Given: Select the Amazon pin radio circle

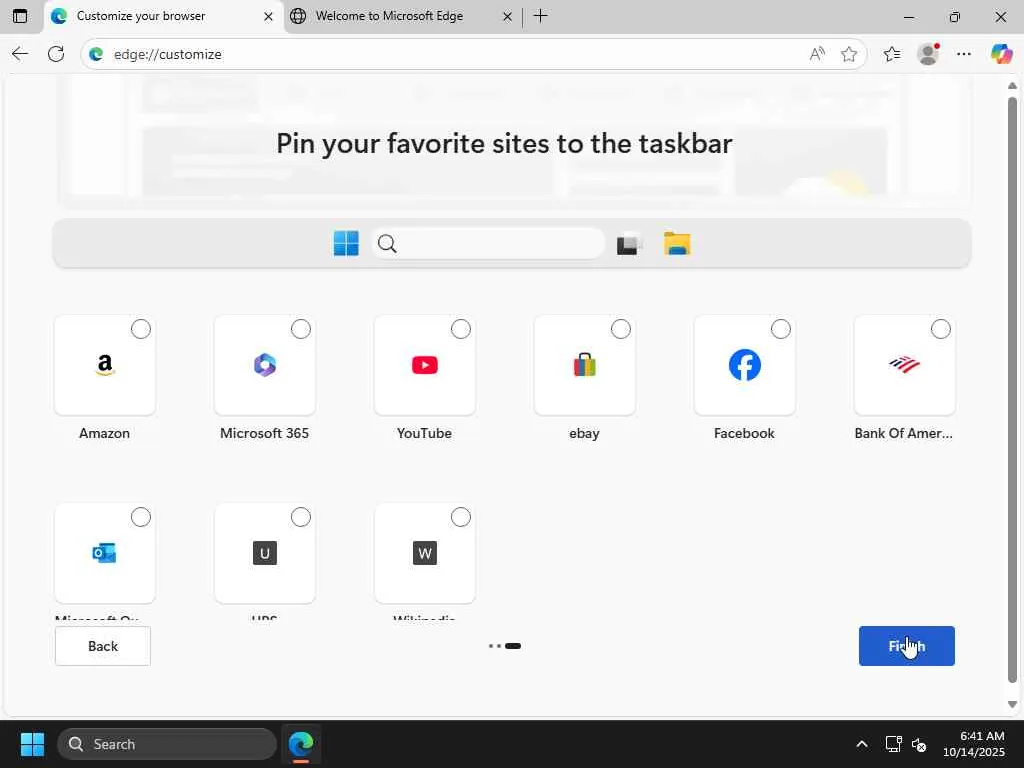Looking at the screenshot, I should [x=140, y=329].
